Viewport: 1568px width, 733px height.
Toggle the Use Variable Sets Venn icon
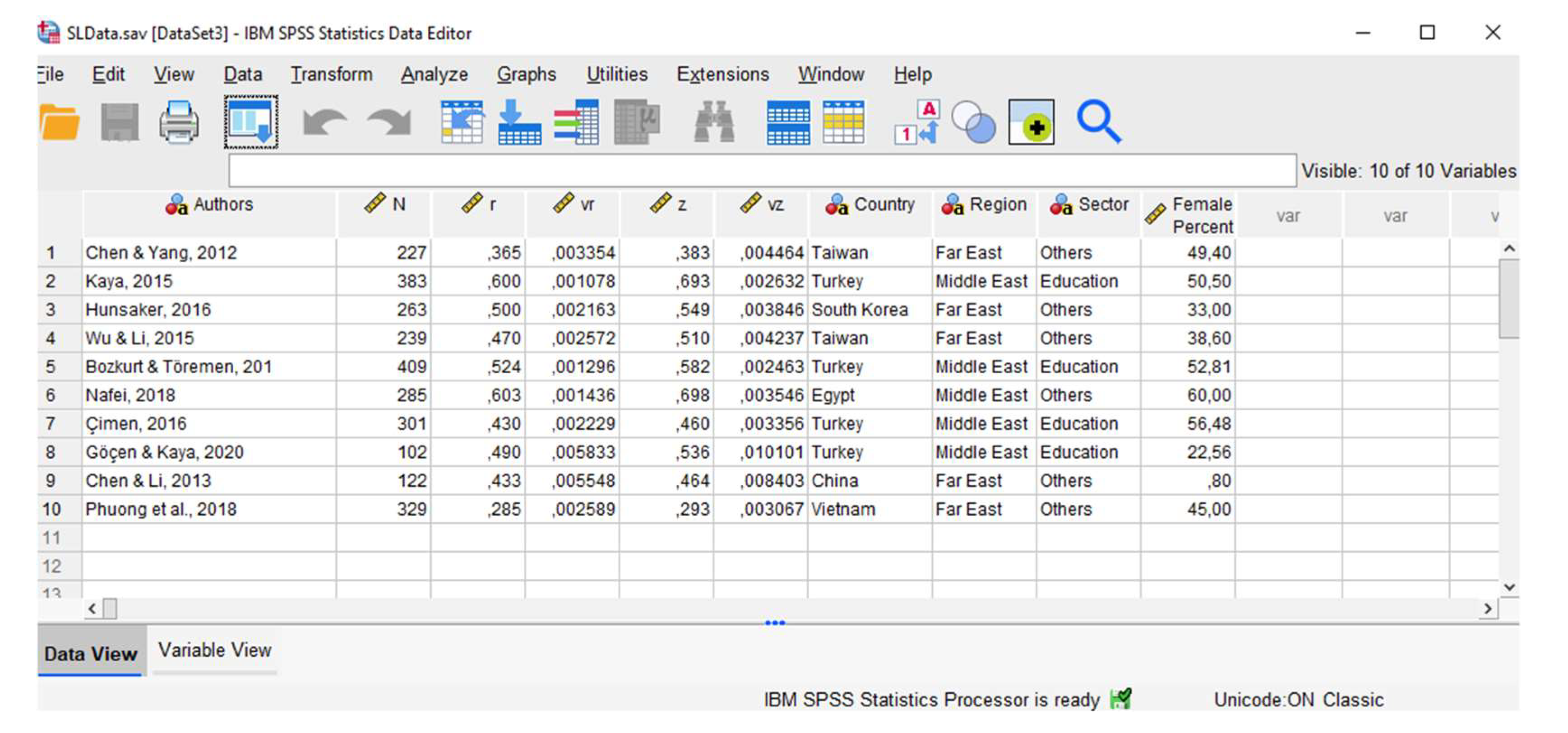click(974, 122)
